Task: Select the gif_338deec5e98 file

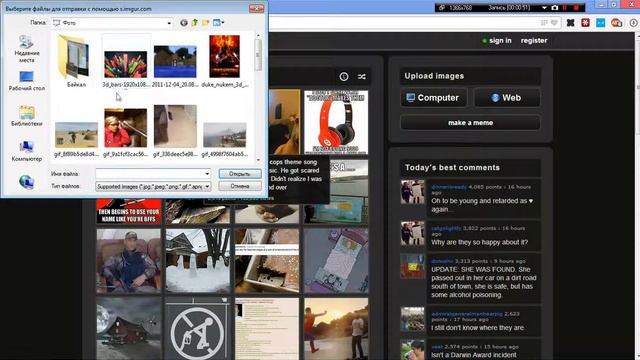Action: click(175, 131)
